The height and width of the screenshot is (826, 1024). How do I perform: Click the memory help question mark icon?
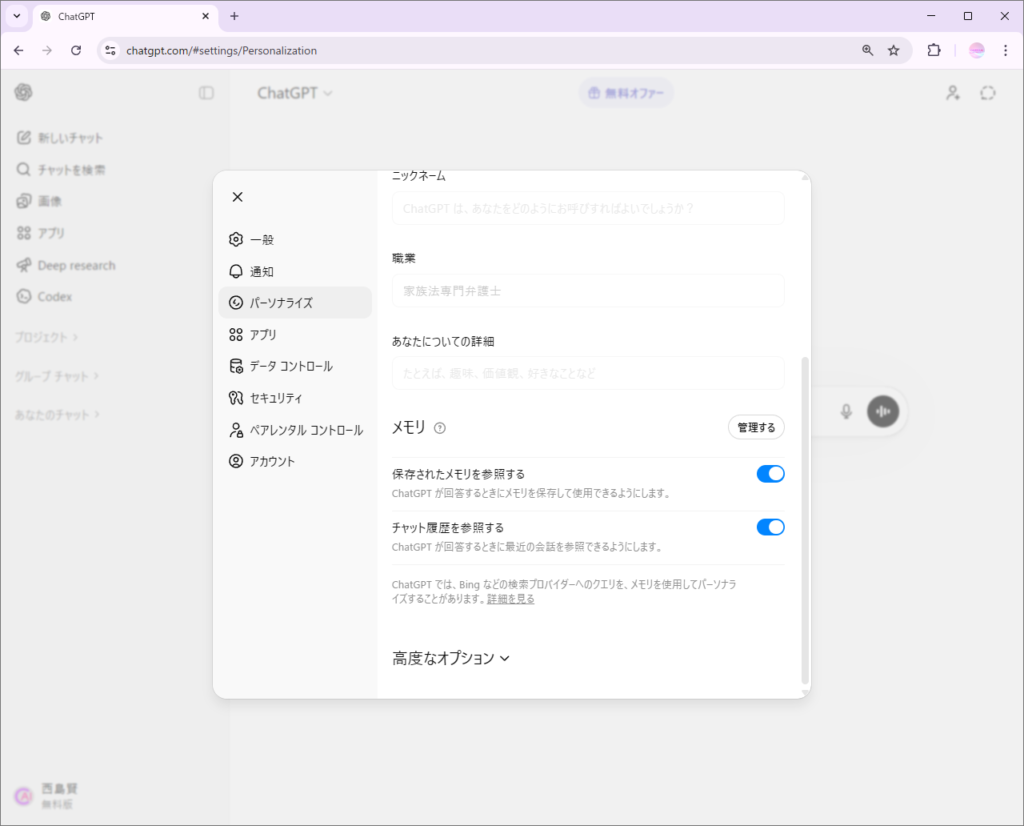(x=440, y=428)
